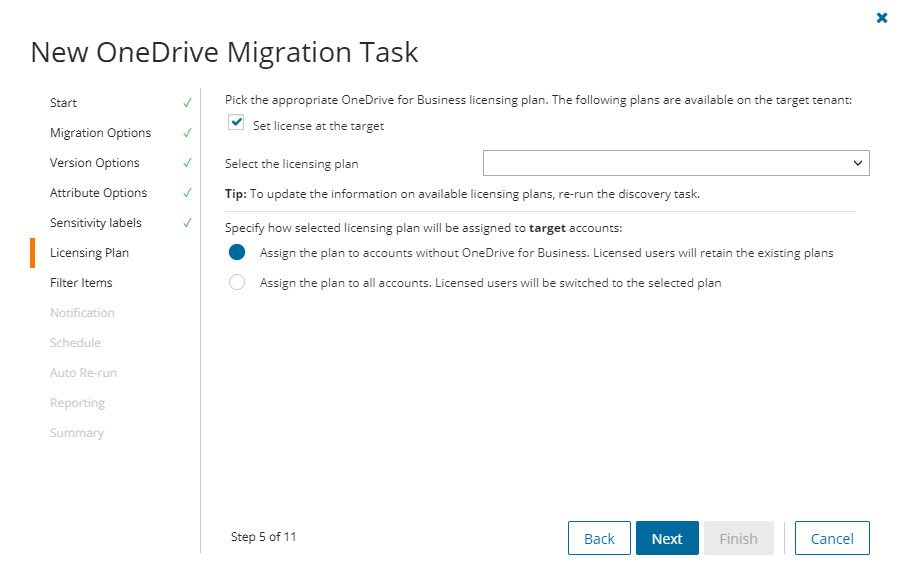The height and width of the screenshot is (585, 900).
Task: Click the green checkmark next to Attribute Options
Action: coord(187,192)
